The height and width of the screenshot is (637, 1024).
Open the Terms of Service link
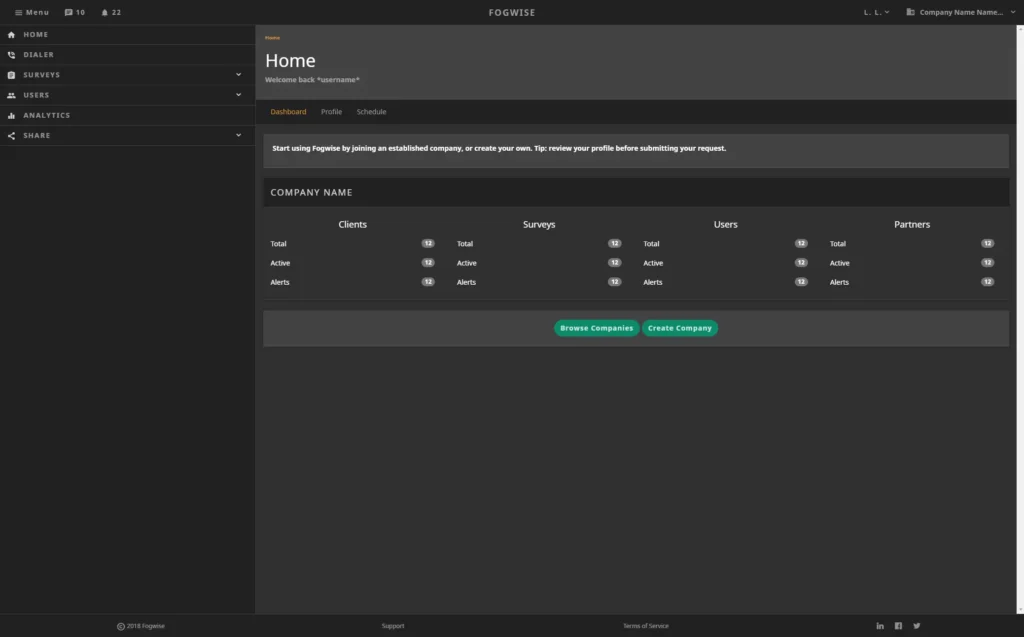645,626
